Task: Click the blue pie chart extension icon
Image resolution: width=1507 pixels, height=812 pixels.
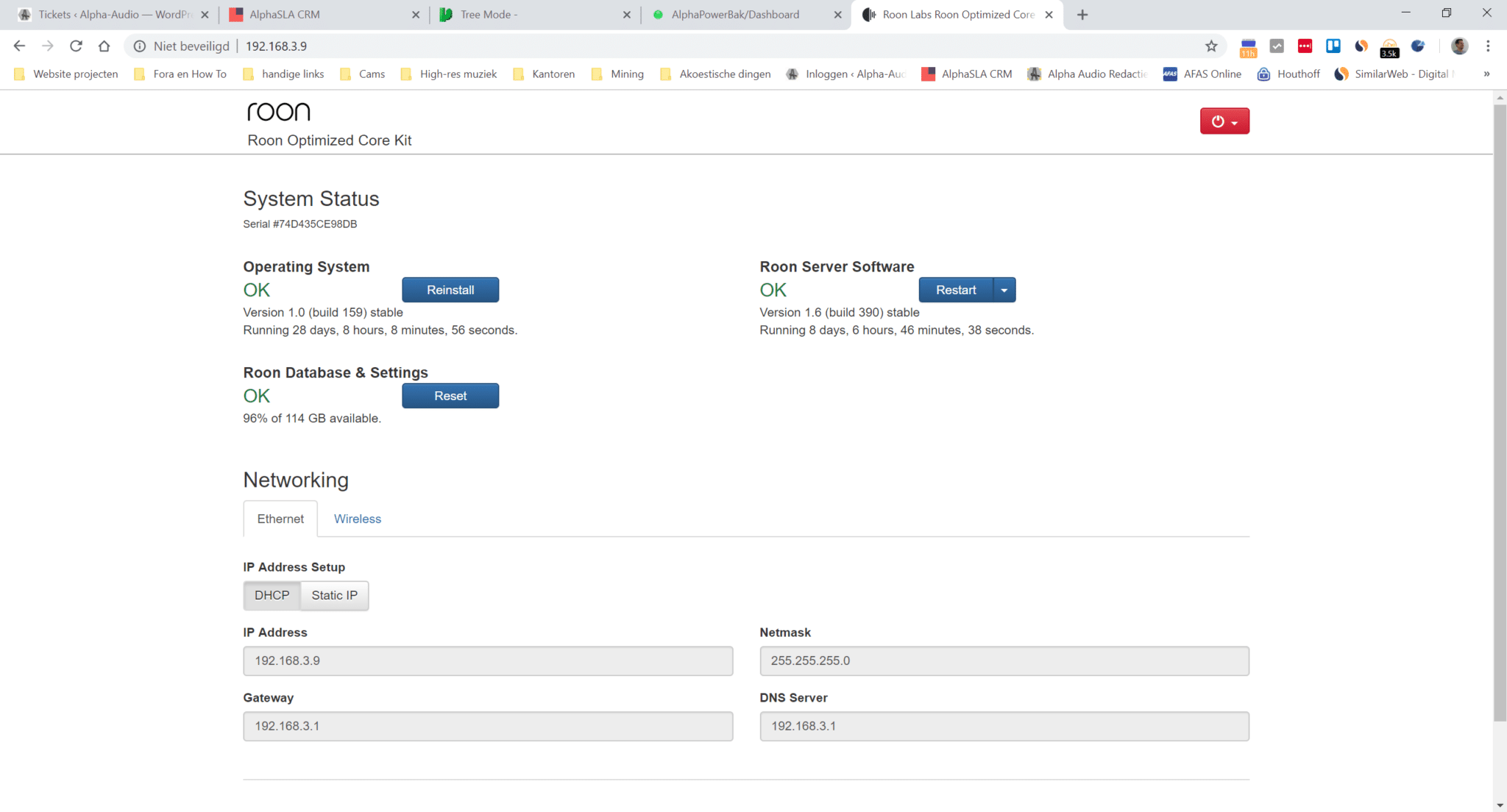Action: click(1418, 46)
